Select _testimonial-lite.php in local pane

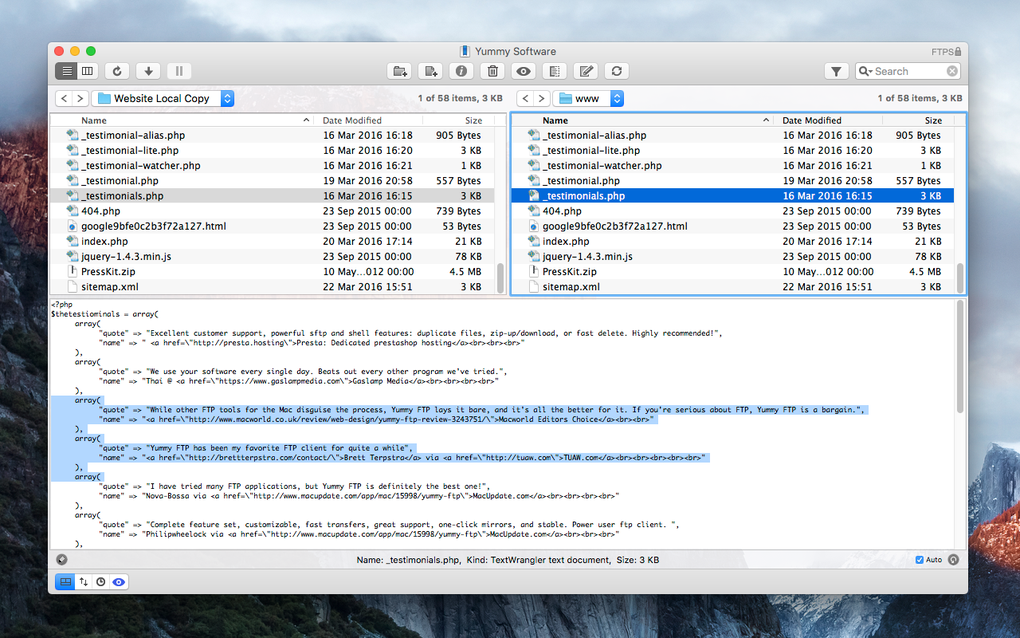point(273,150)
